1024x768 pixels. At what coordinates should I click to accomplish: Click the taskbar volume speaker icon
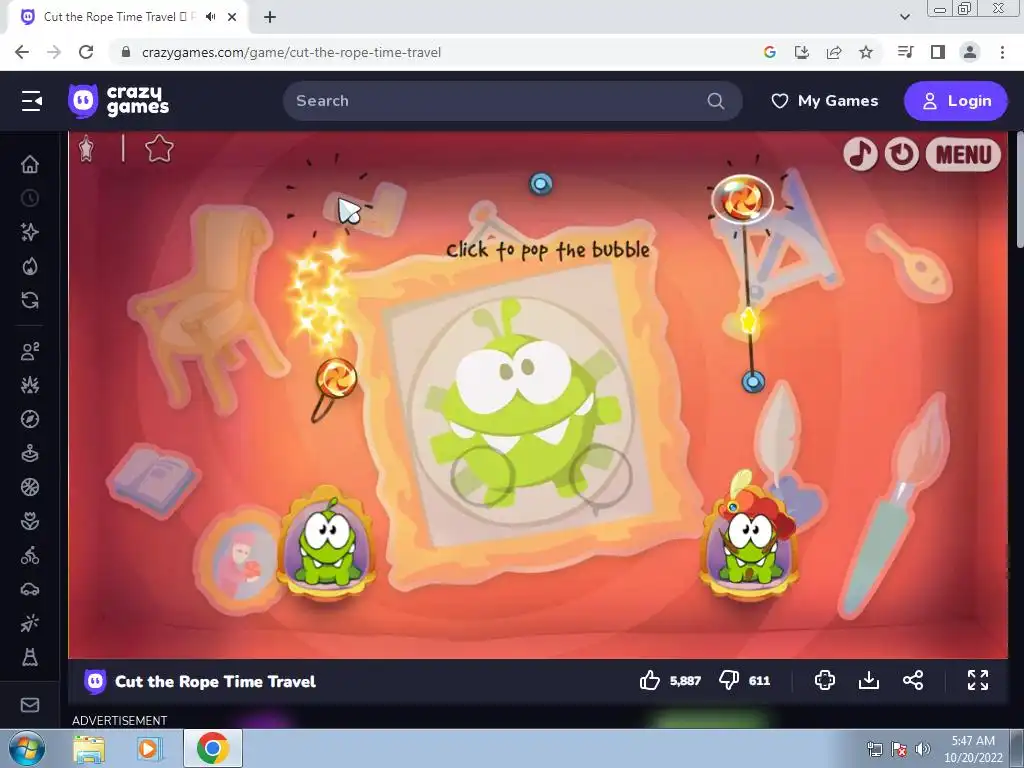(922, 749)
